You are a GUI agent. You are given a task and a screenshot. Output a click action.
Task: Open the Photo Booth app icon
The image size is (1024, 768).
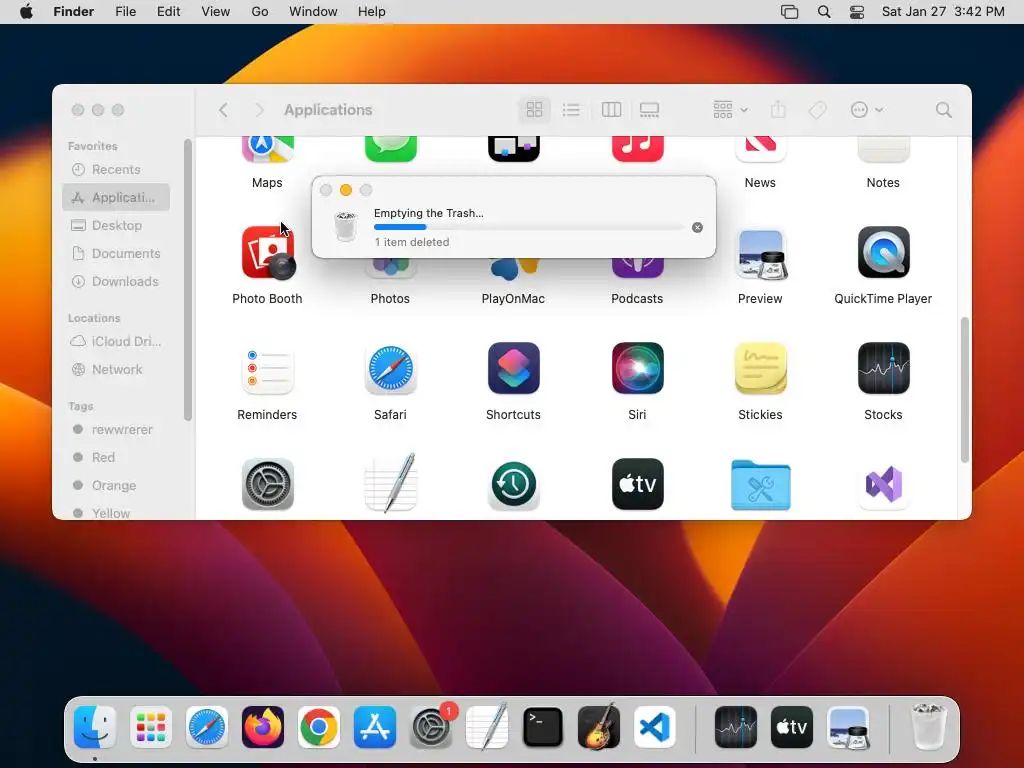point(268,253)
